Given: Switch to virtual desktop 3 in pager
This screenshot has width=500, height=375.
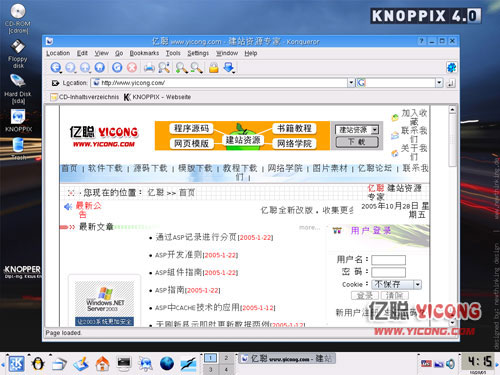Looking at the screenshot, I should pos(210,370).
